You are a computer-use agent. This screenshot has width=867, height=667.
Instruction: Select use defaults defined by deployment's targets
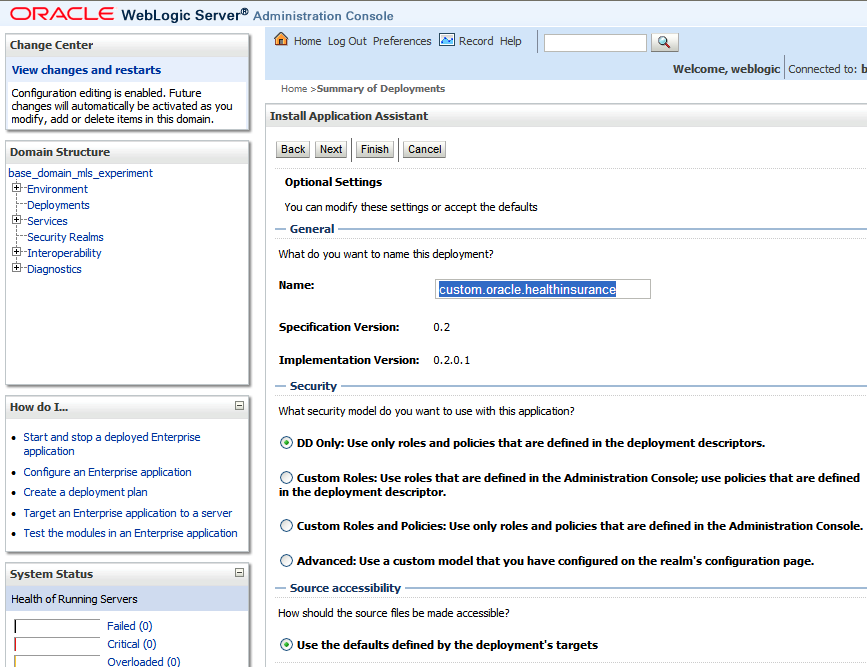coord(286,644)
